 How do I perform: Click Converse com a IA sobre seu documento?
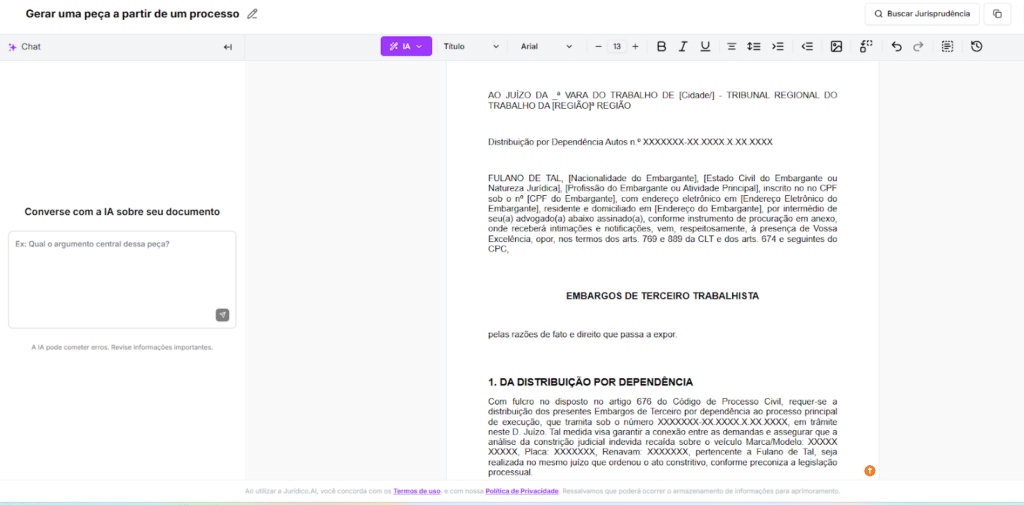122,212
